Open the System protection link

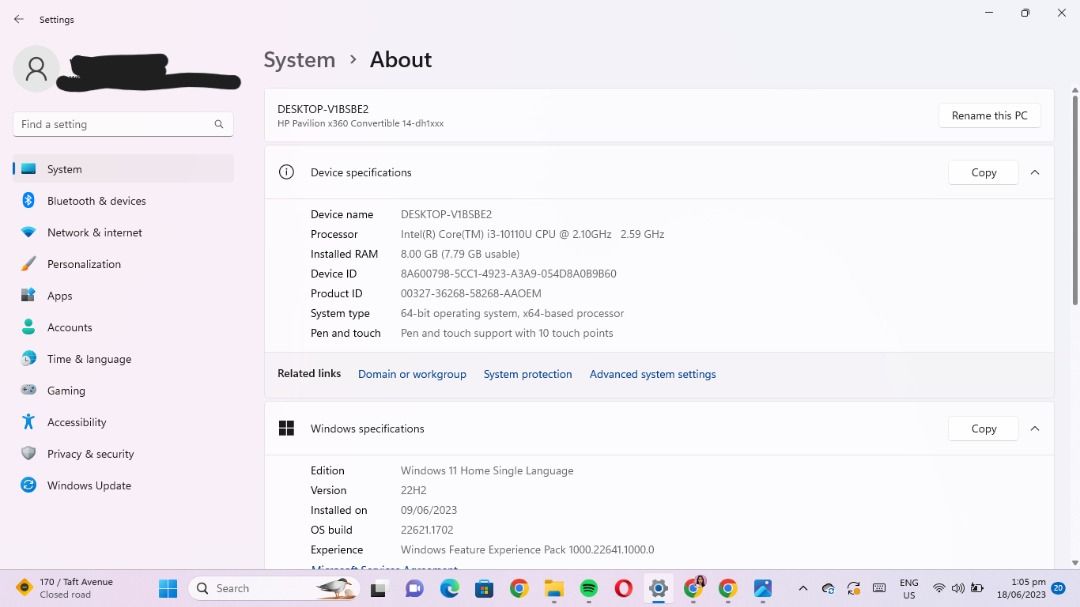527,374
